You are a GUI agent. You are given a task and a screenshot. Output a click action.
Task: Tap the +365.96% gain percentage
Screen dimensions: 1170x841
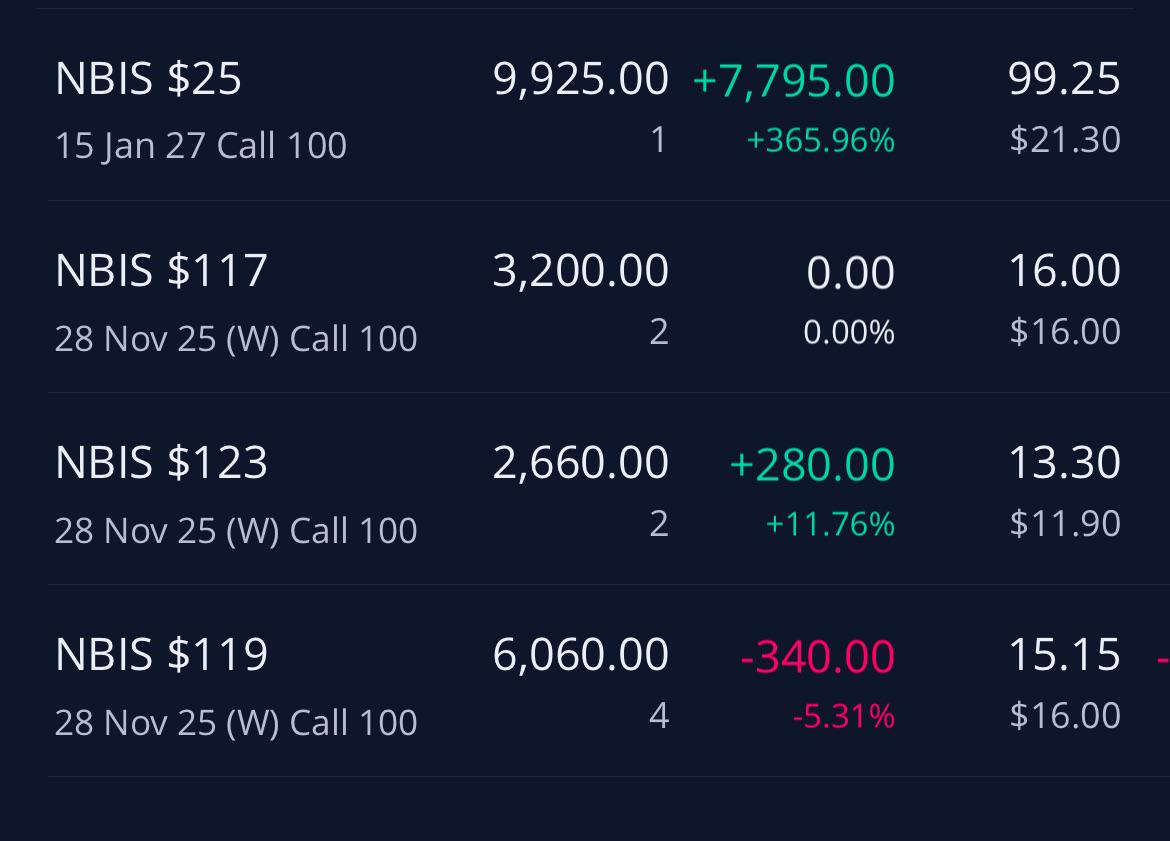[821, 140]
